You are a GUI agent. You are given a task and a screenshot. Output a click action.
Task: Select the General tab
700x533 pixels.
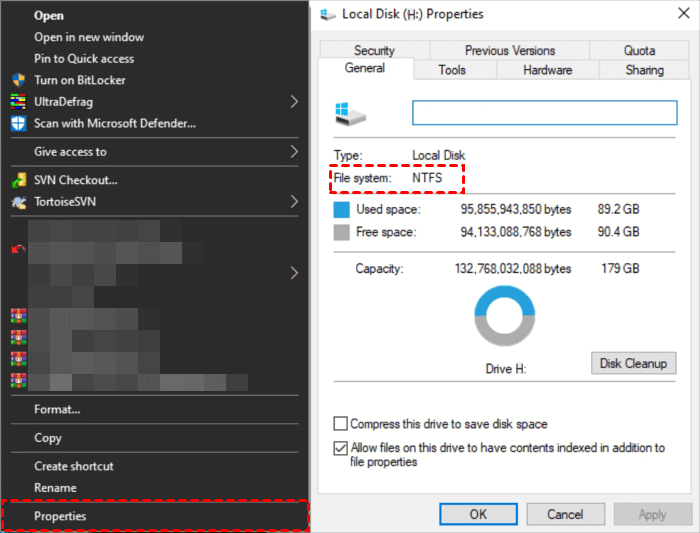pos(365,68)
